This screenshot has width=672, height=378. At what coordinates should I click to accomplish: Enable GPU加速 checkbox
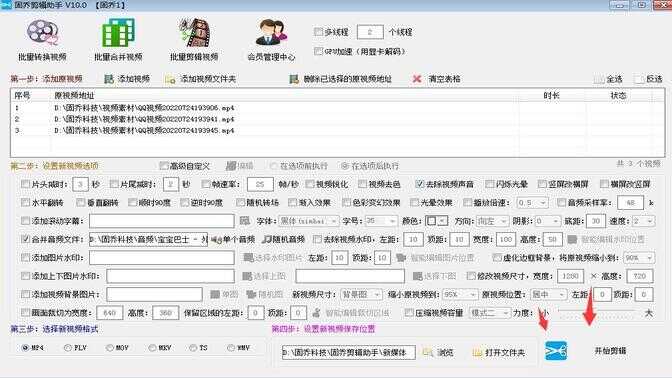point(318,51)
